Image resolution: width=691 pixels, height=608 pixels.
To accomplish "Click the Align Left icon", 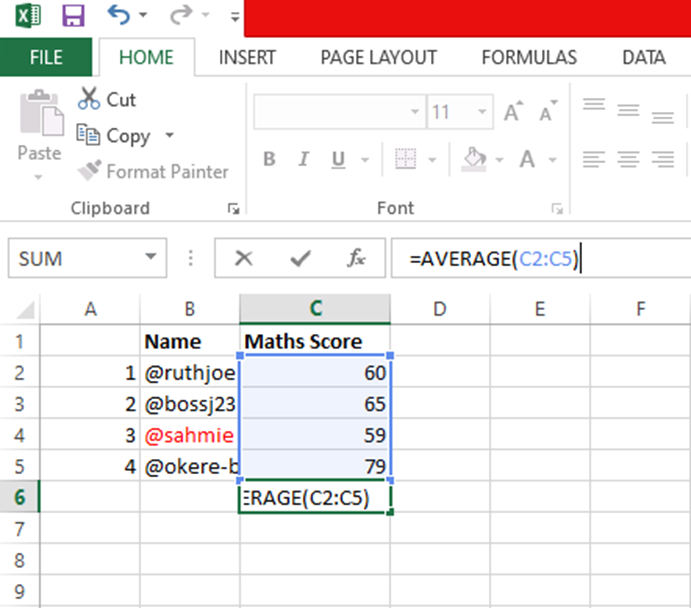I will tap(594, 159).
